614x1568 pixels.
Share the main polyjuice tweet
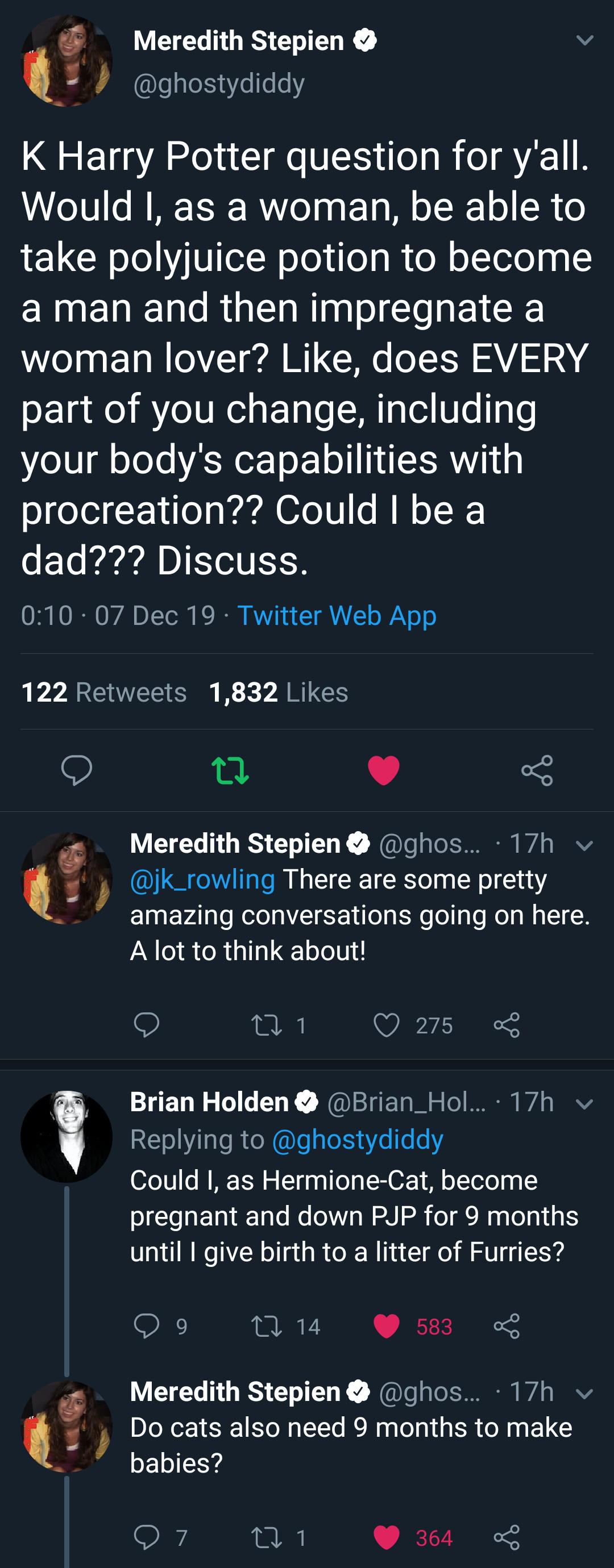pos(537,770)
